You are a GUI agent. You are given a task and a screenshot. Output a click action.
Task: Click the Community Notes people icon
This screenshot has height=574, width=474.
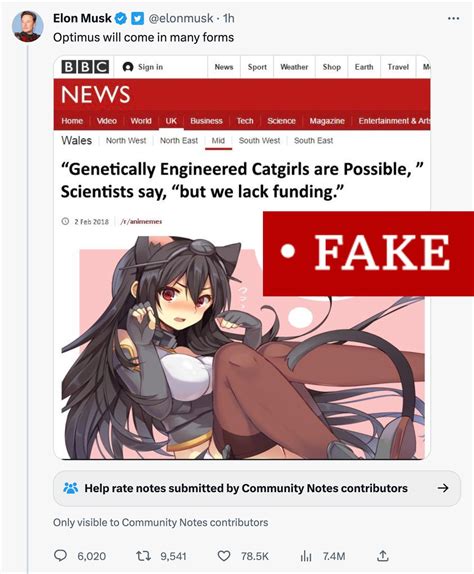point(71,488)
